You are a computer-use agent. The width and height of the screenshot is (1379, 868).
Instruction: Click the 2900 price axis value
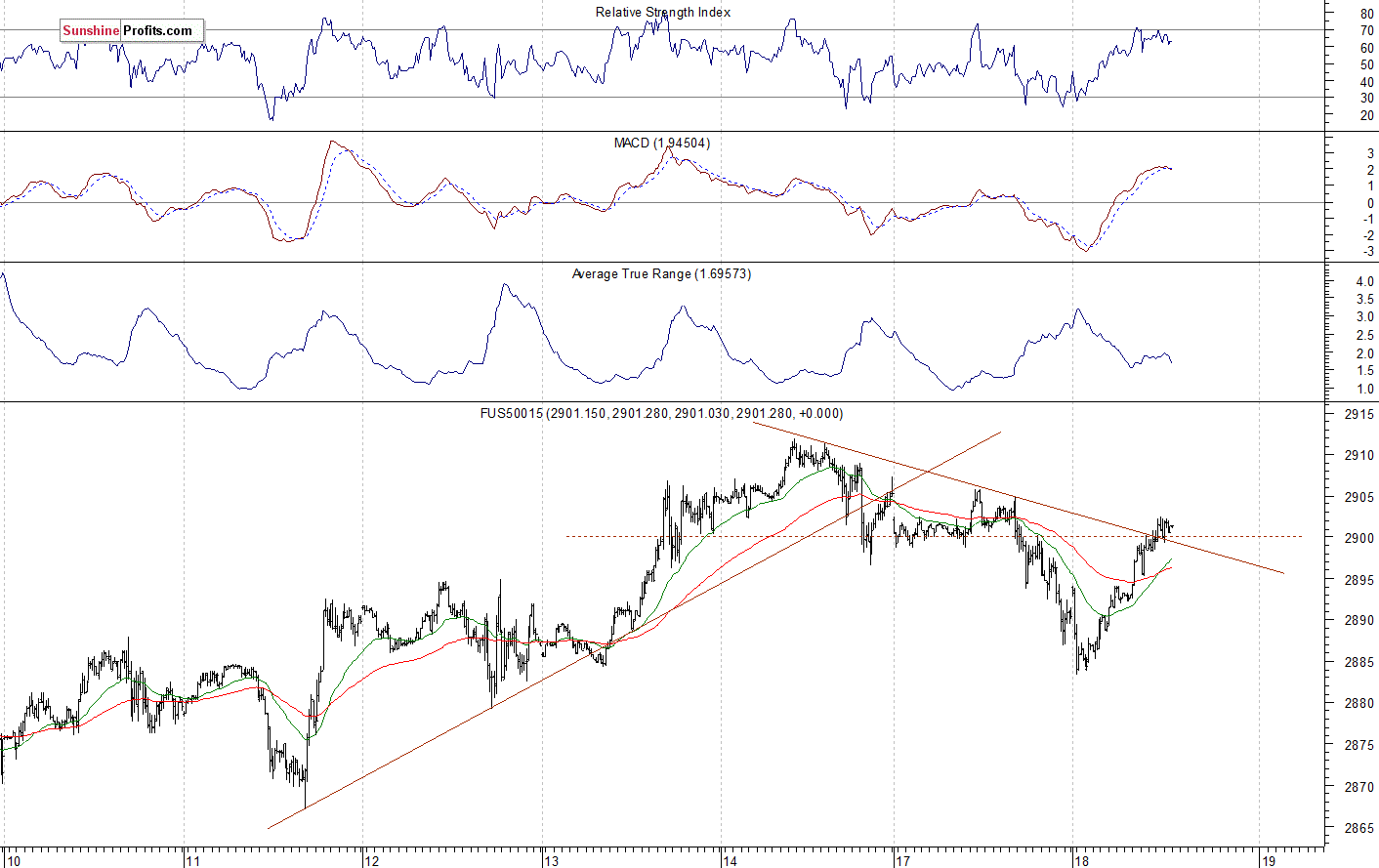pyautogui.click(x=1358, y=538)
